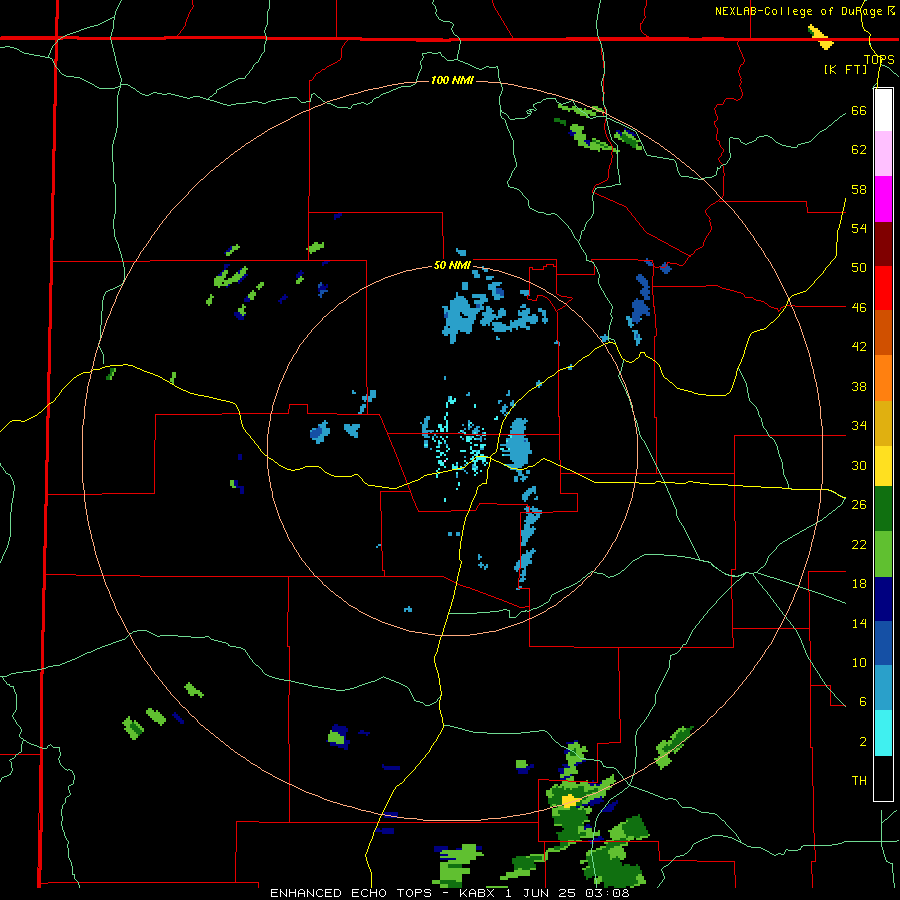This screenshot has width=900, height=900.
Task: Click the yellow legend swatch
Action: (x=883, y=465)
